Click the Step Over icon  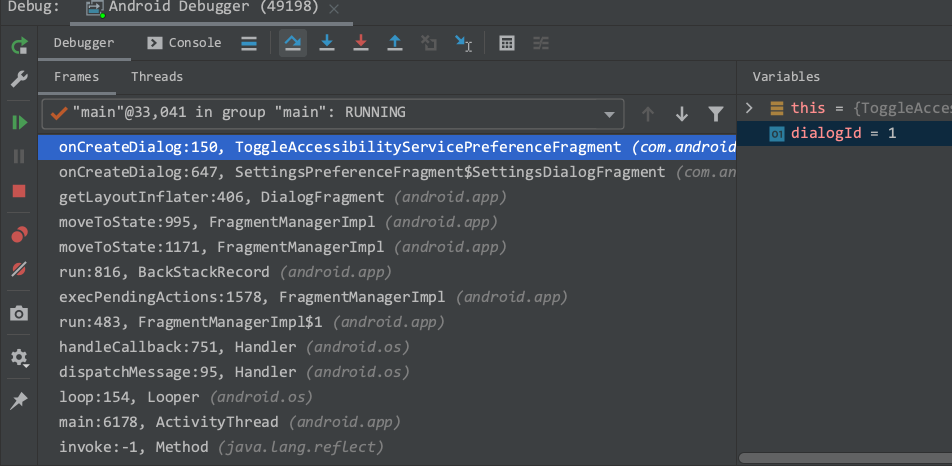[x=293, y=43]
